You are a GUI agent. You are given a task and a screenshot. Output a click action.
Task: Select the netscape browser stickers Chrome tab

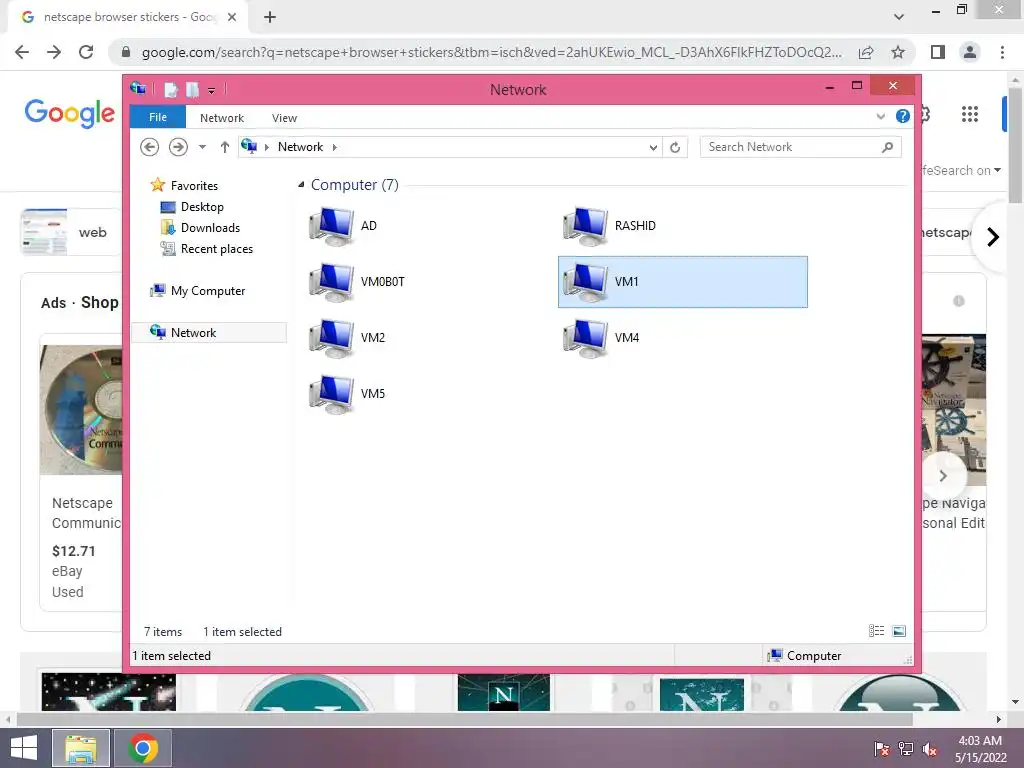coord(129,17)
